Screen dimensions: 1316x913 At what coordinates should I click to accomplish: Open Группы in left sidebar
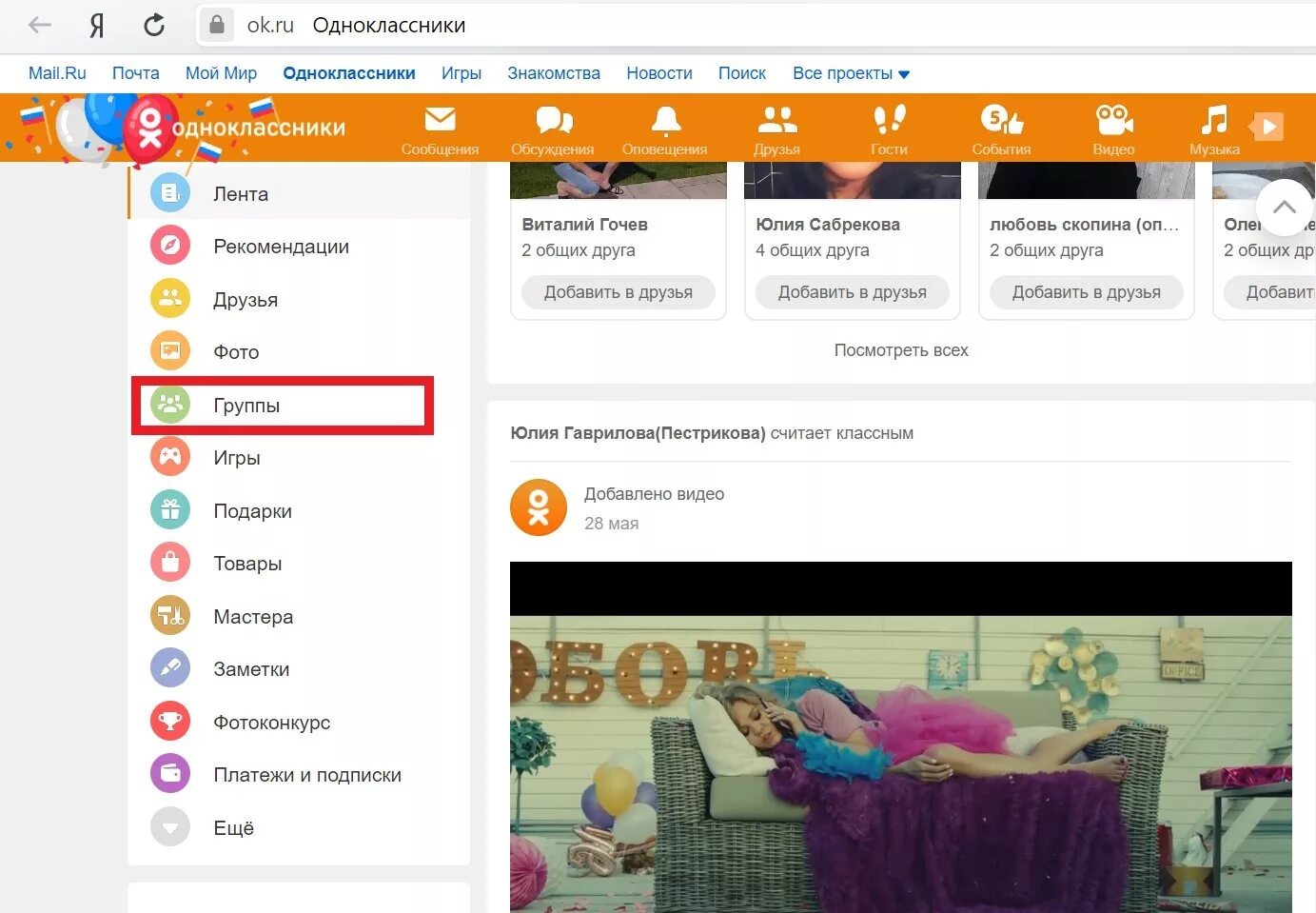point(246,406)
